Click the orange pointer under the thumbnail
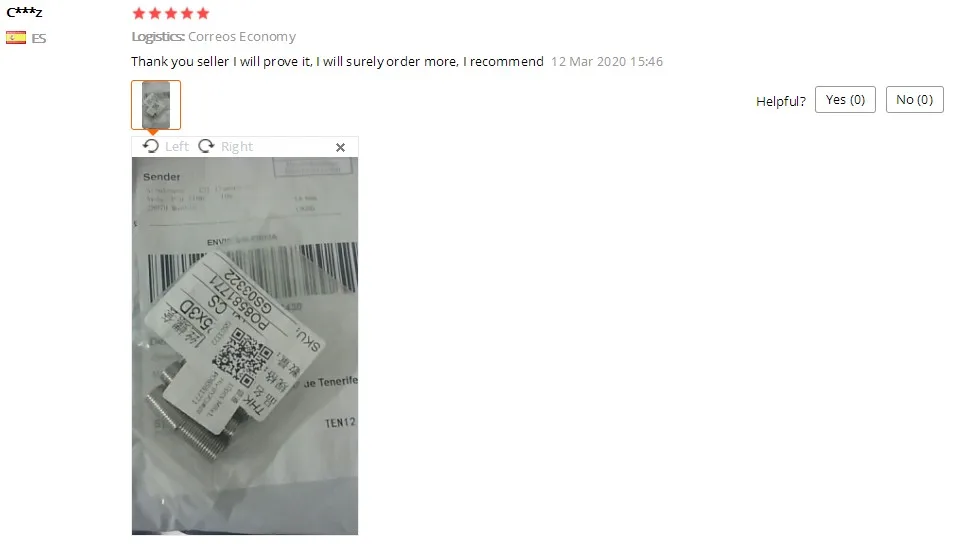Viewport: 954px width, 544px height. coord(153,132)
